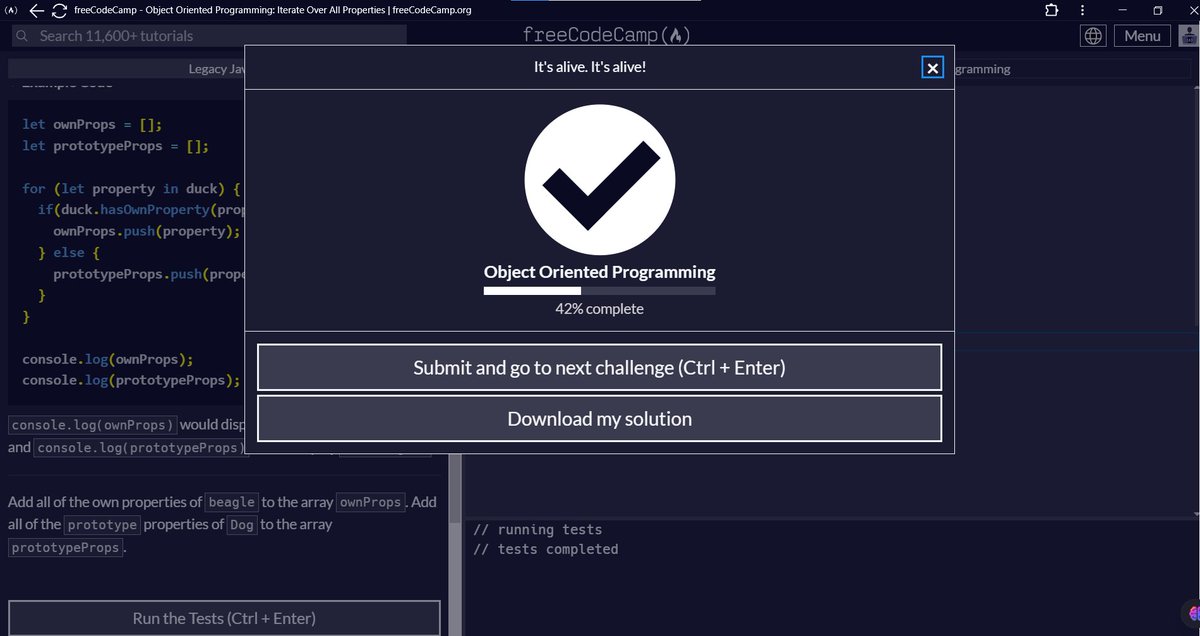Click the "42% complete" text
The width and height of the screenshot is (1200, 636).
599,309
